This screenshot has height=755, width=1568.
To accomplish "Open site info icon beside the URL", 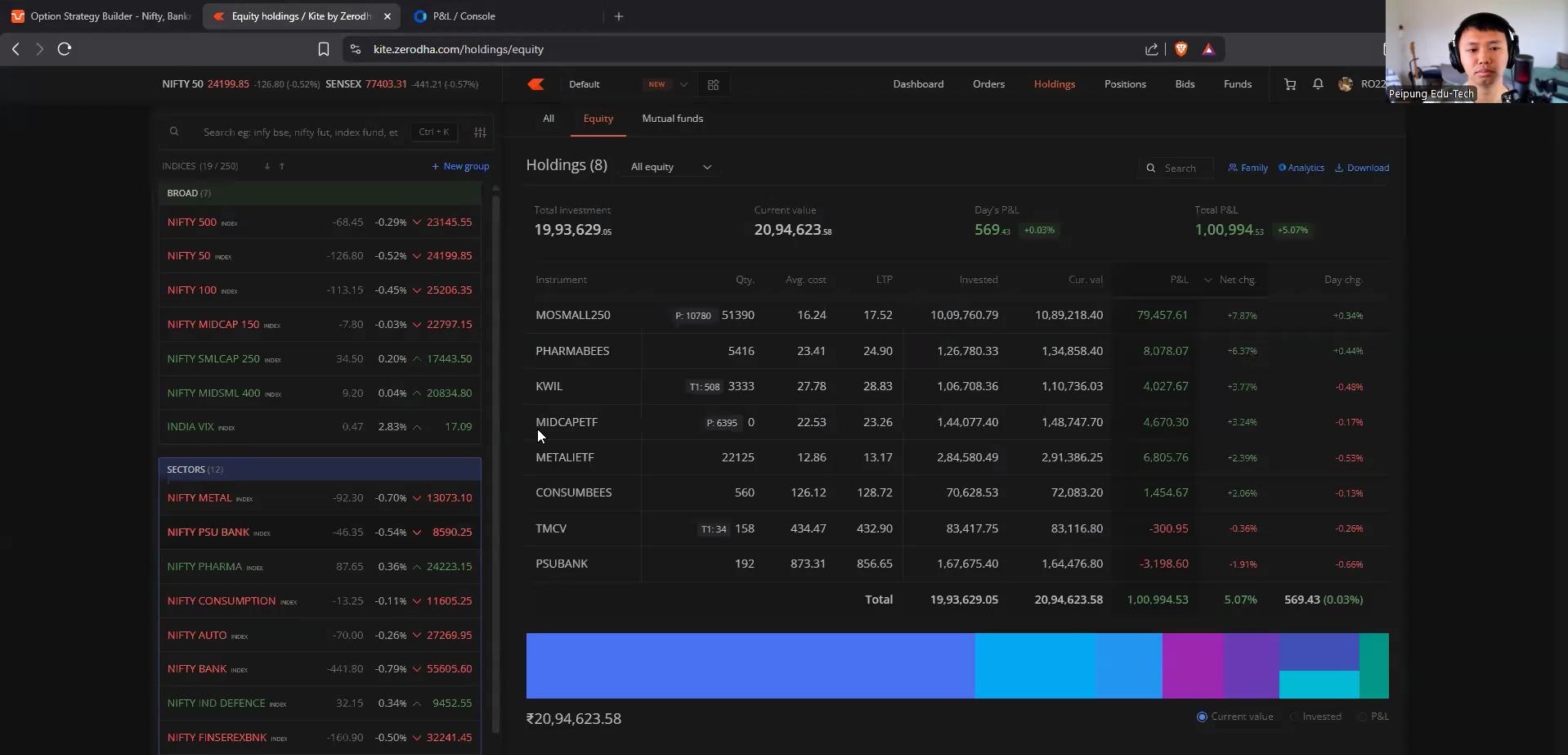I will point(355,49).
